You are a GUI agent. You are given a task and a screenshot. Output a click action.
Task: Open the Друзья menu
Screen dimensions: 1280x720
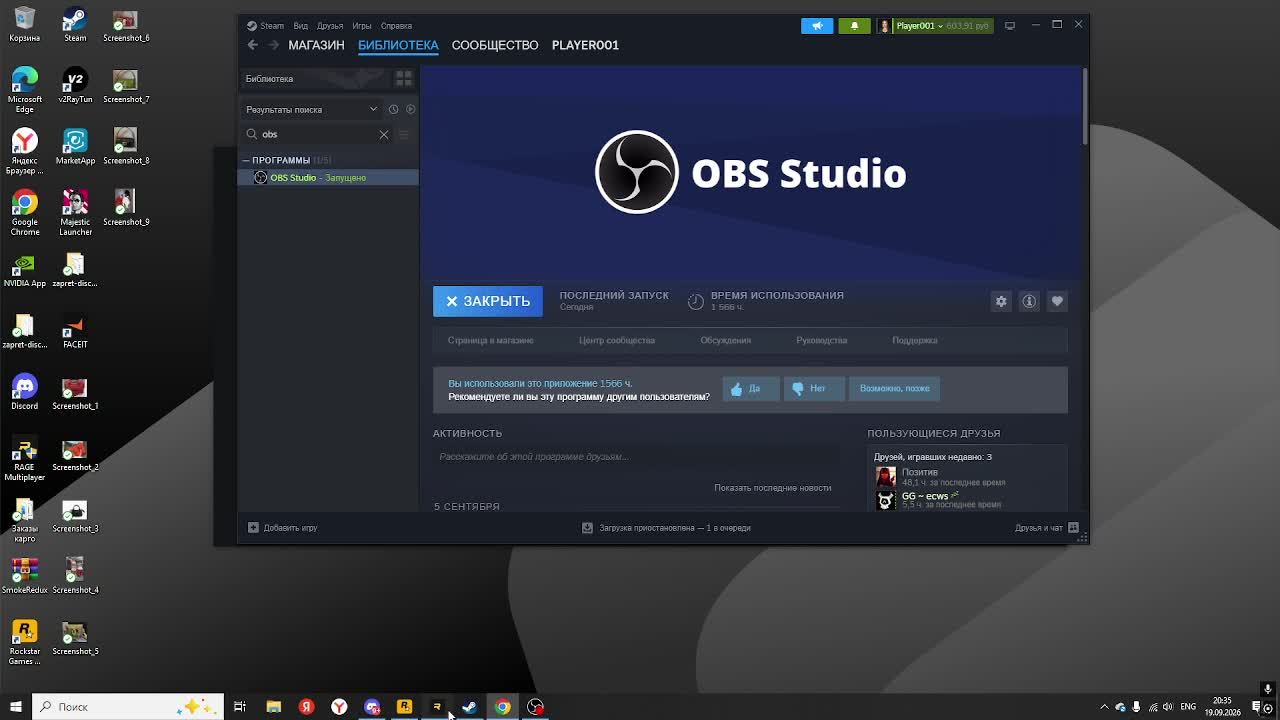330,26
